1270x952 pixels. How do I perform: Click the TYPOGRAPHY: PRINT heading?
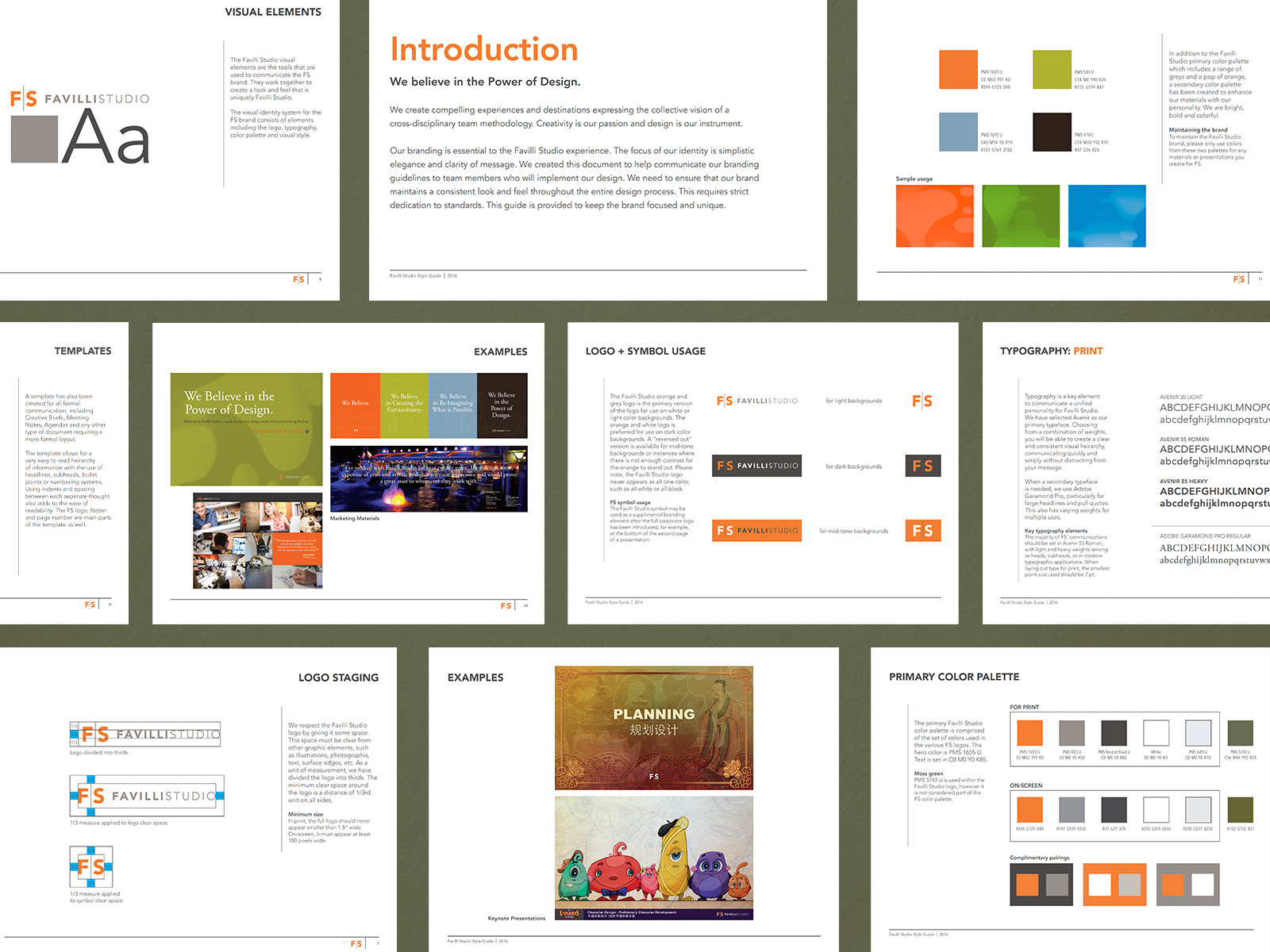[x=1051, y=351]
